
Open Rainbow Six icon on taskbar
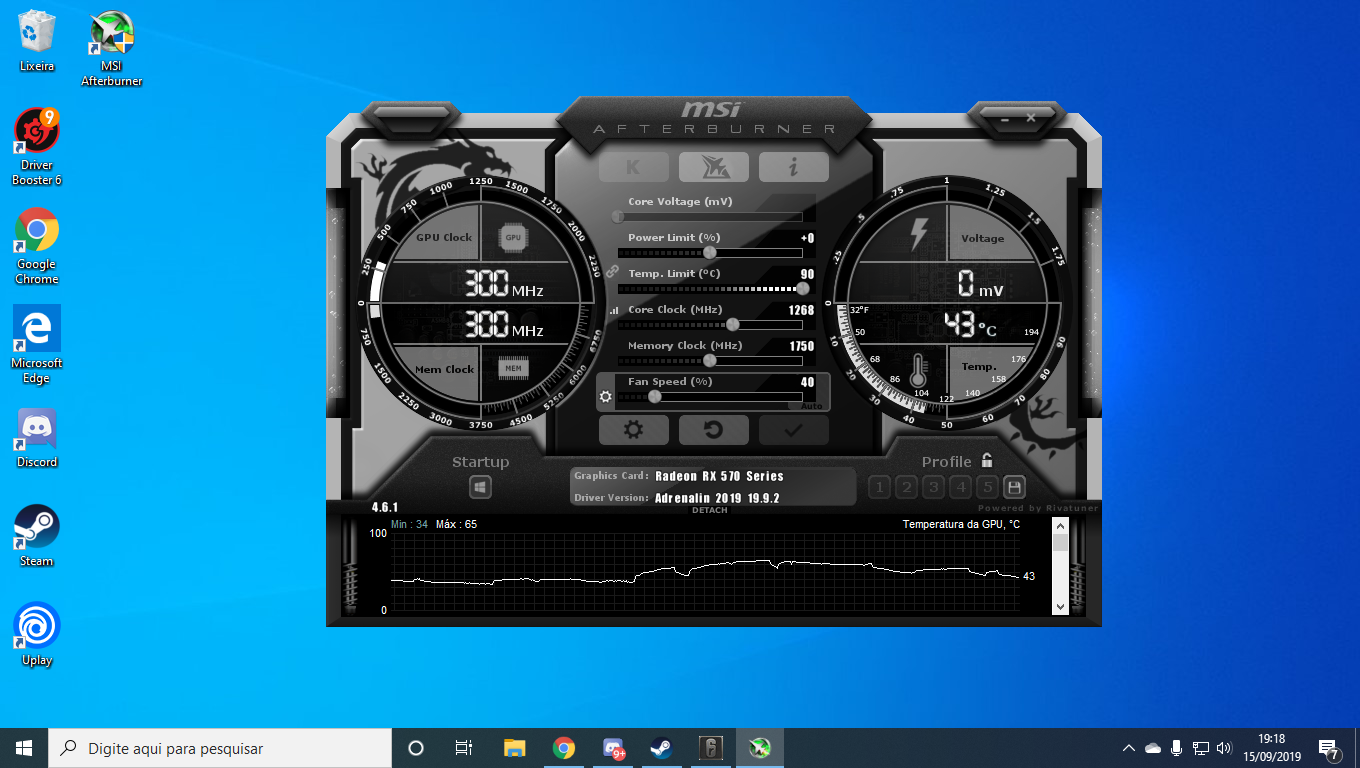[x=710, y=748]
